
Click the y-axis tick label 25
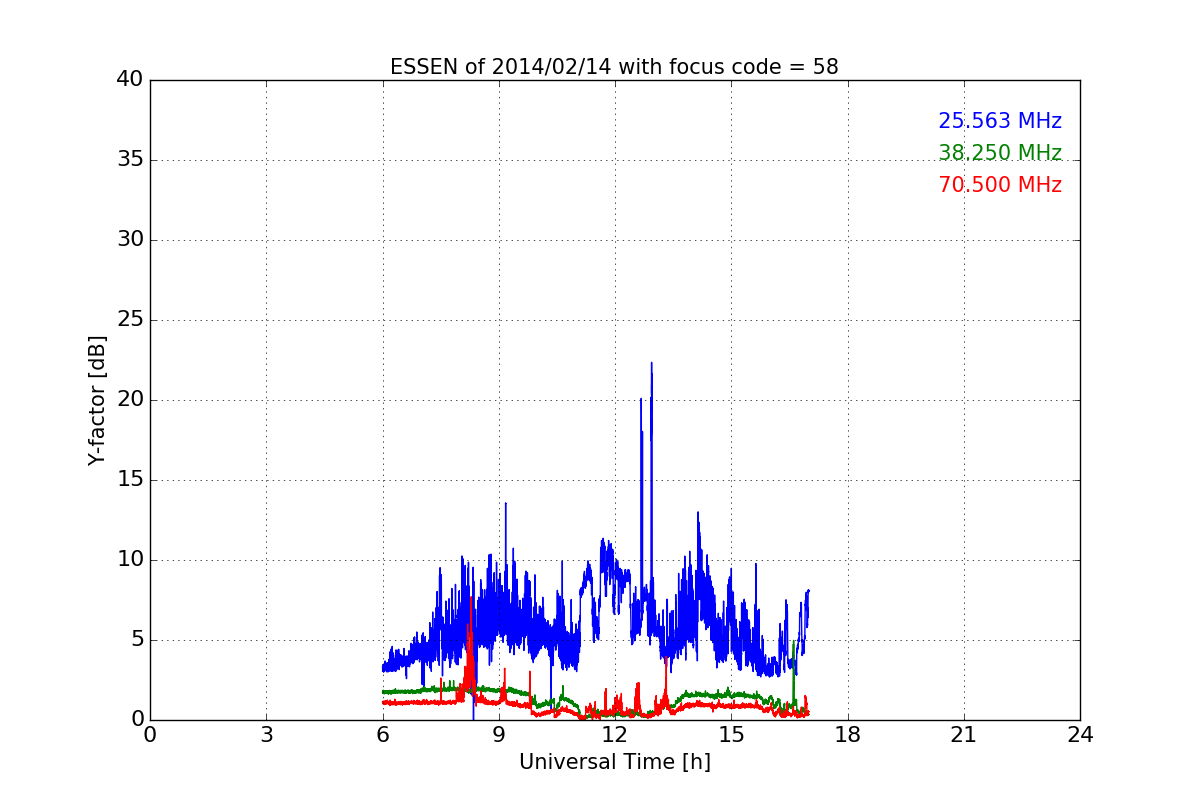click(x=130, y=320)
